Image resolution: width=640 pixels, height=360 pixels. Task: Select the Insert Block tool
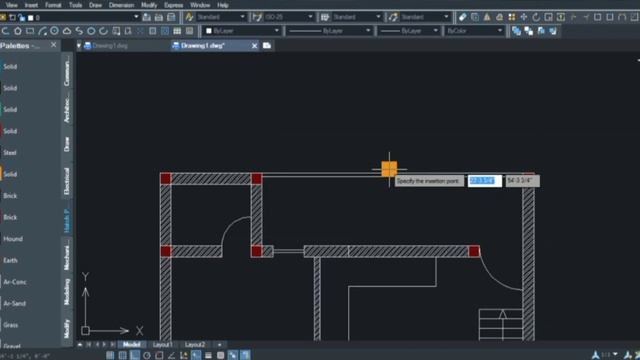tap(116, 31)
